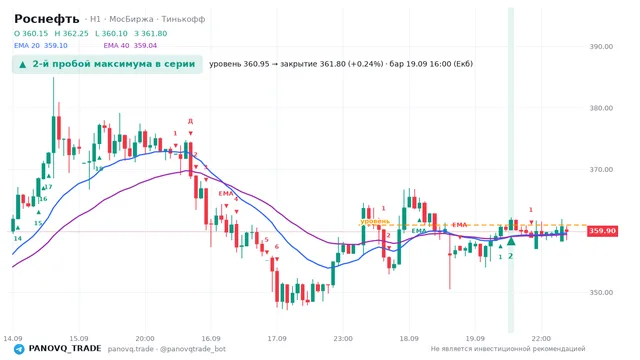The height and width of the screenshot is (360, 640).
Task: Click the 22:00 time axis label
Action: pyautogui.click(x=541, y=338)
